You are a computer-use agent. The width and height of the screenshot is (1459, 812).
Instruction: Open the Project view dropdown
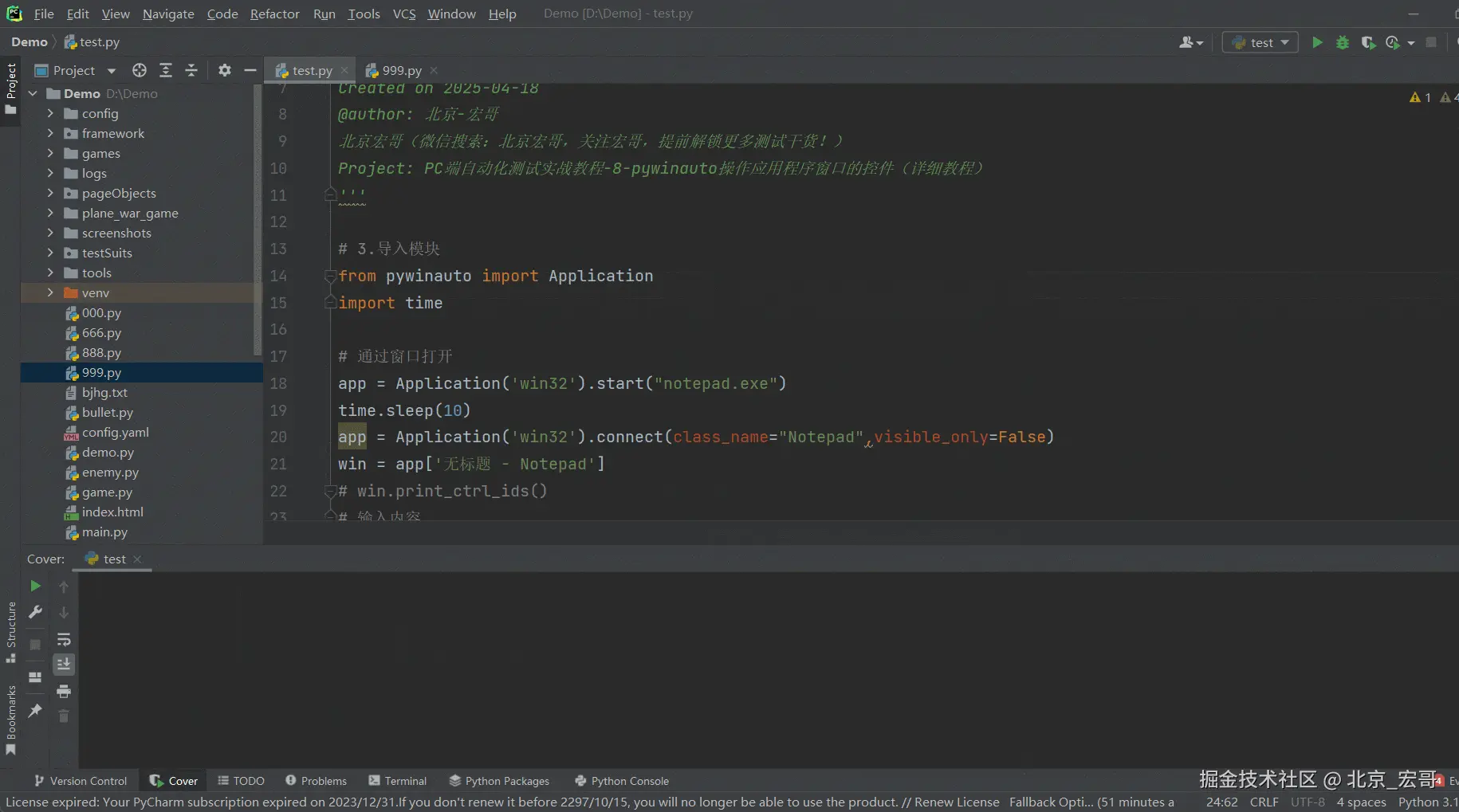pyautogui.click(x=111, y=71)
